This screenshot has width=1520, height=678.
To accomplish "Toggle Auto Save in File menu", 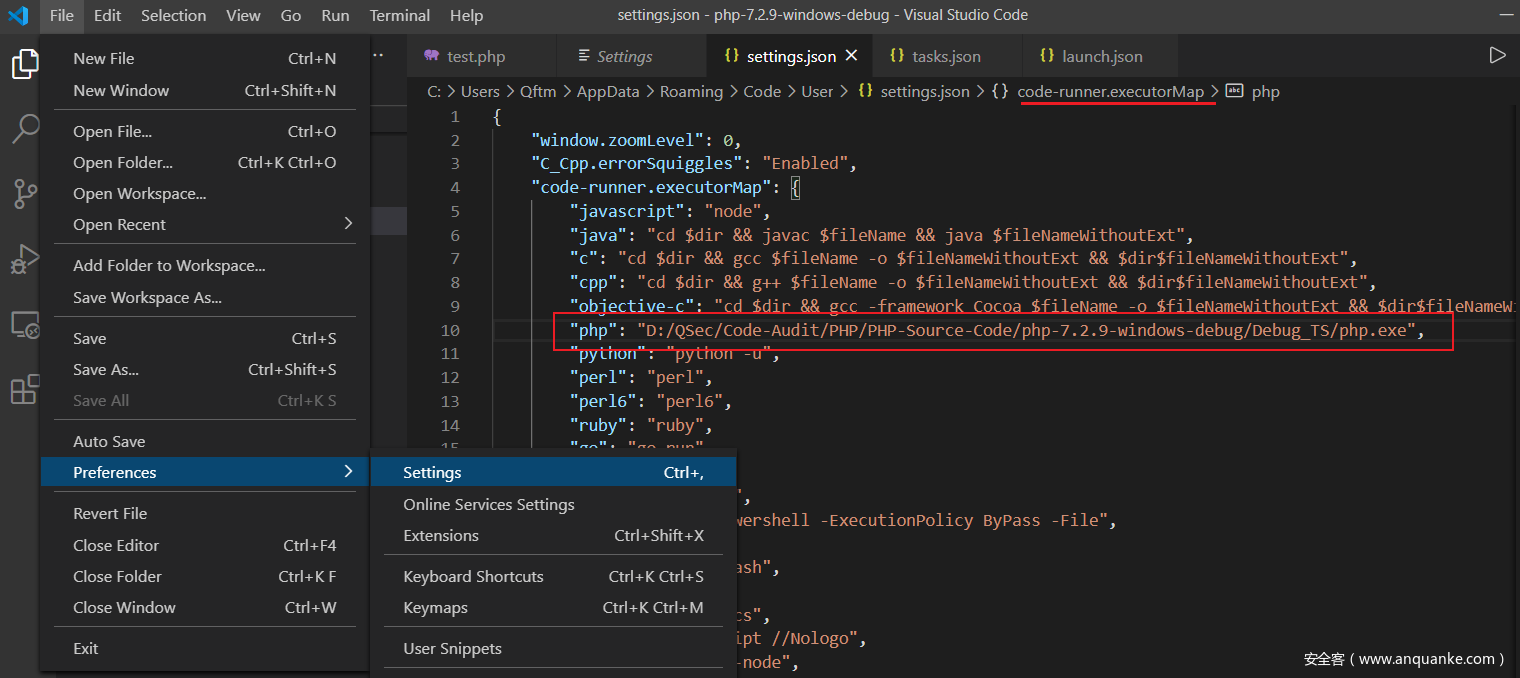I will (109, 442).
